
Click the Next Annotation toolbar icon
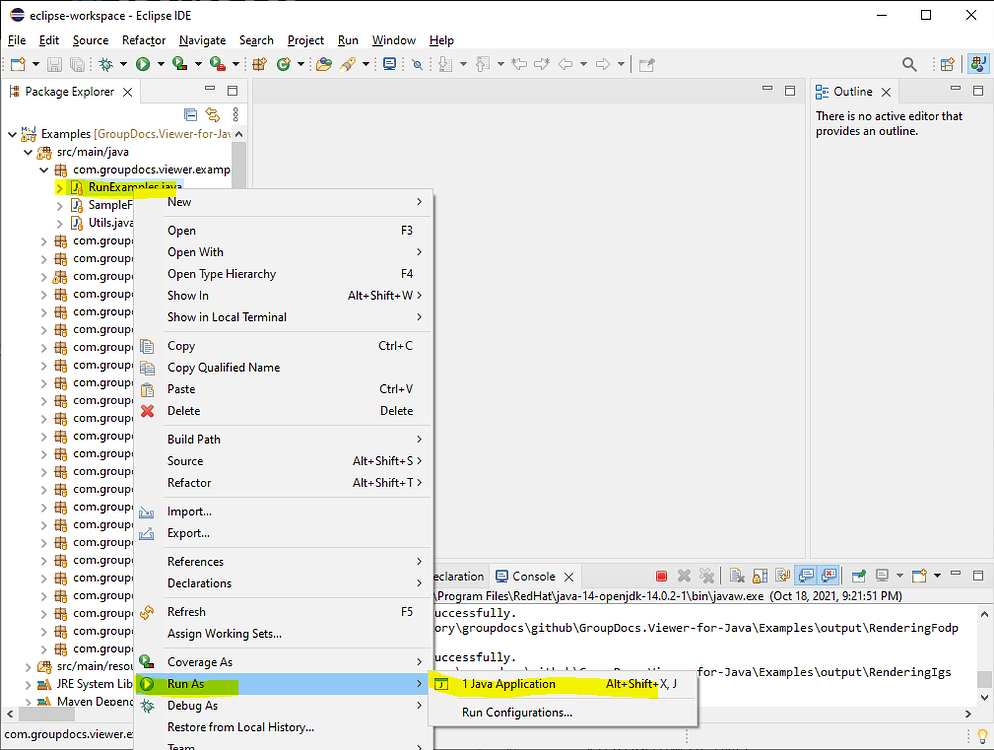(446, 64)
